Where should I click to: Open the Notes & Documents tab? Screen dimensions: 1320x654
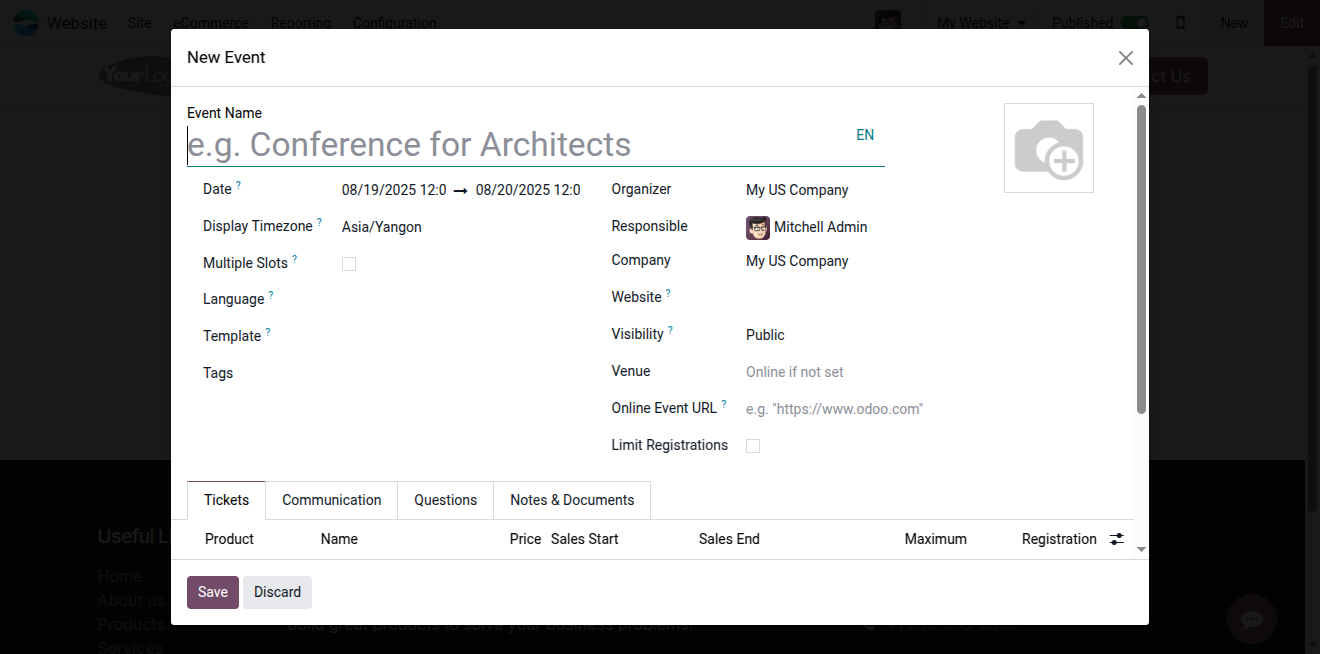(572, 500)
